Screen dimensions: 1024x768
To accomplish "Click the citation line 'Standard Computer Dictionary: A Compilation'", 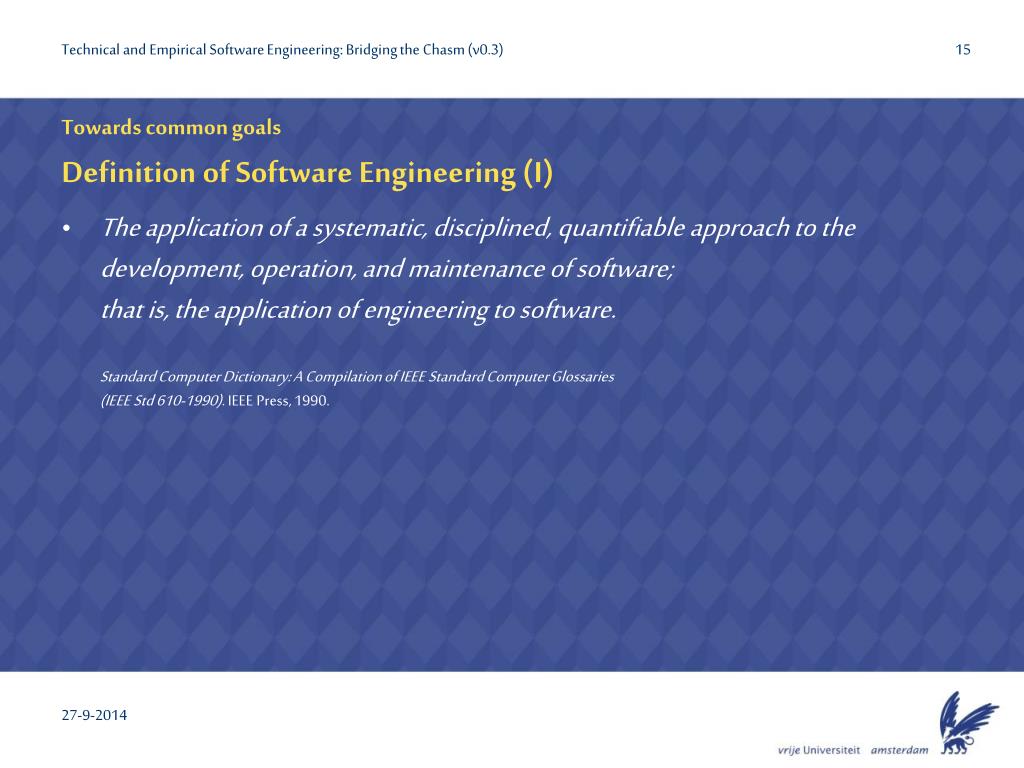I will click(357, 377).
